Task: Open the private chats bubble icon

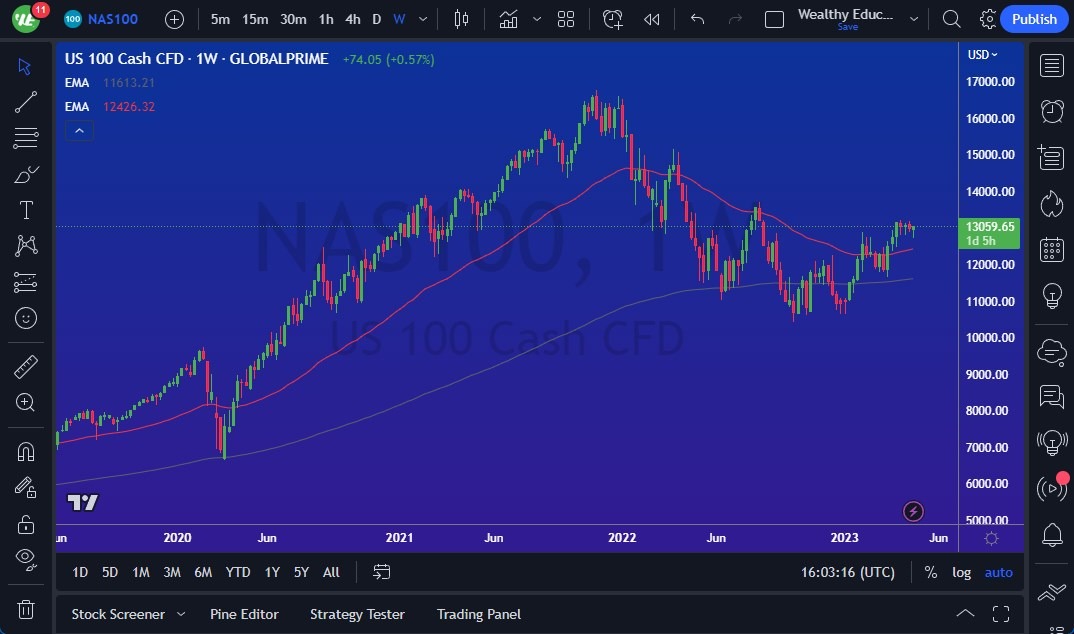Action: pos(1051,396)
